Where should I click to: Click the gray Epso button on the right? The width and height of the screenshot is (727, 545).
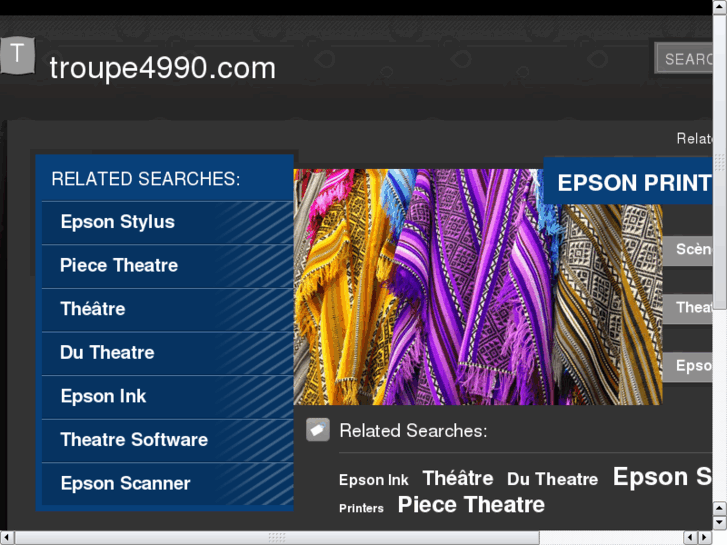click(688, 367)
